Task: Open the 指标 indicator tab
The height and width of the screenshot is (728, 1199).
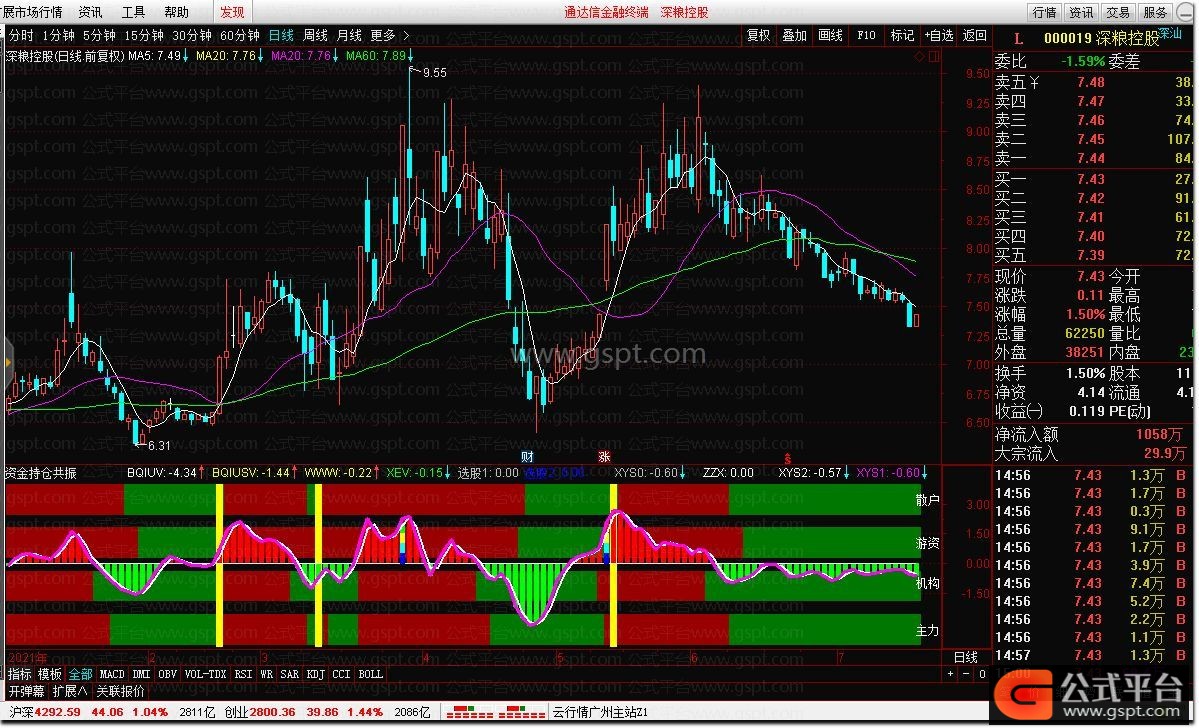Action: [20, 674]
